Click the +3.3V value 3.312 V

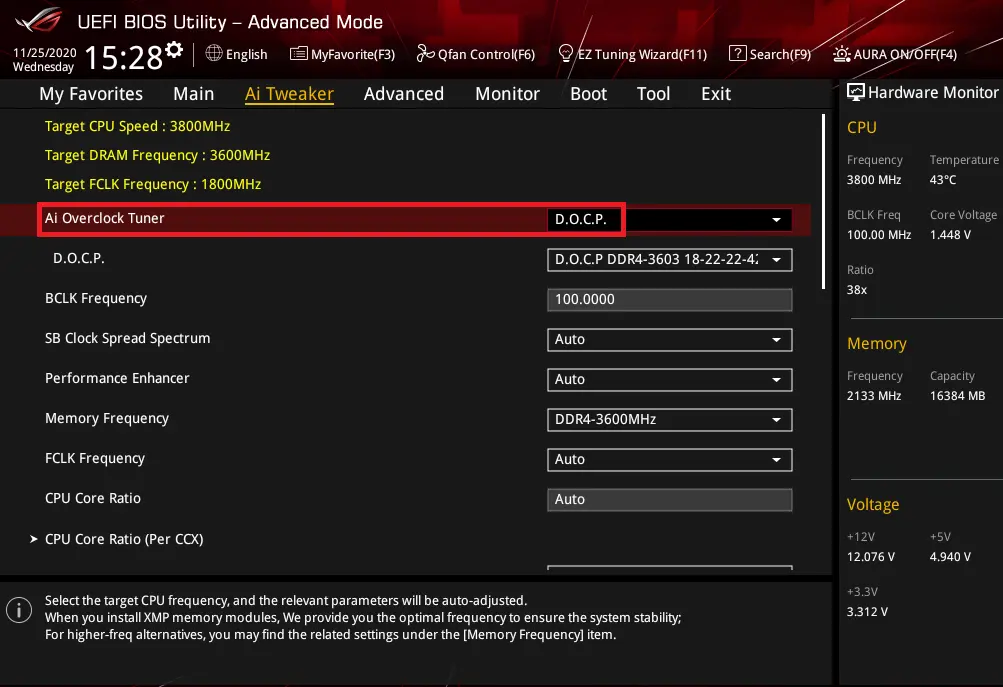tap(867, 612)
